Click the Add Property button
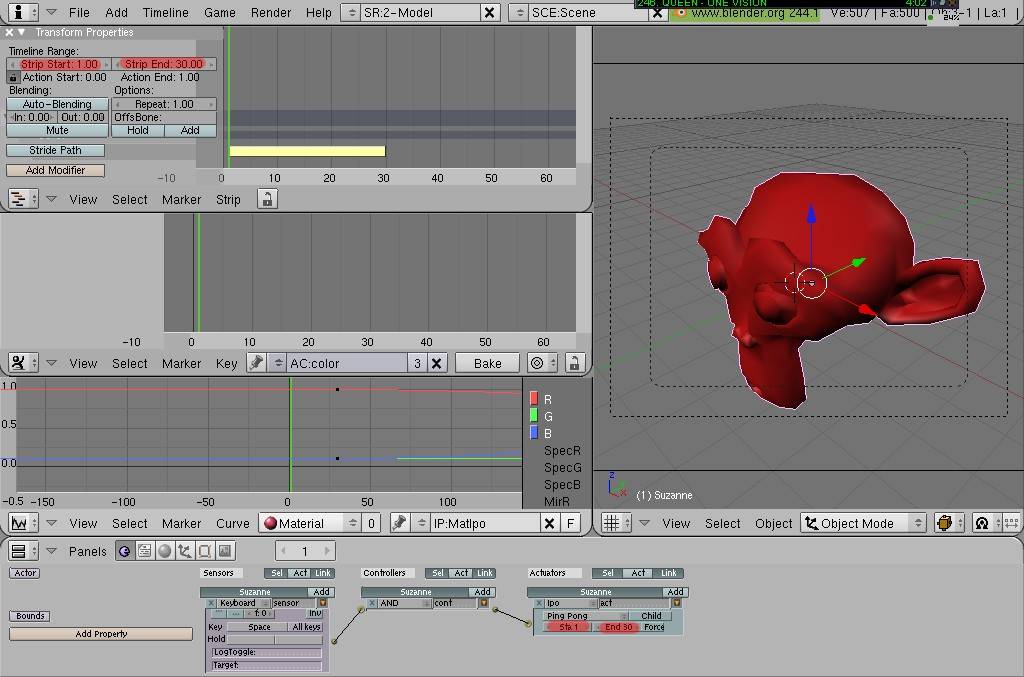Screen dimensions: 1024x677 [x=101, y=634]
